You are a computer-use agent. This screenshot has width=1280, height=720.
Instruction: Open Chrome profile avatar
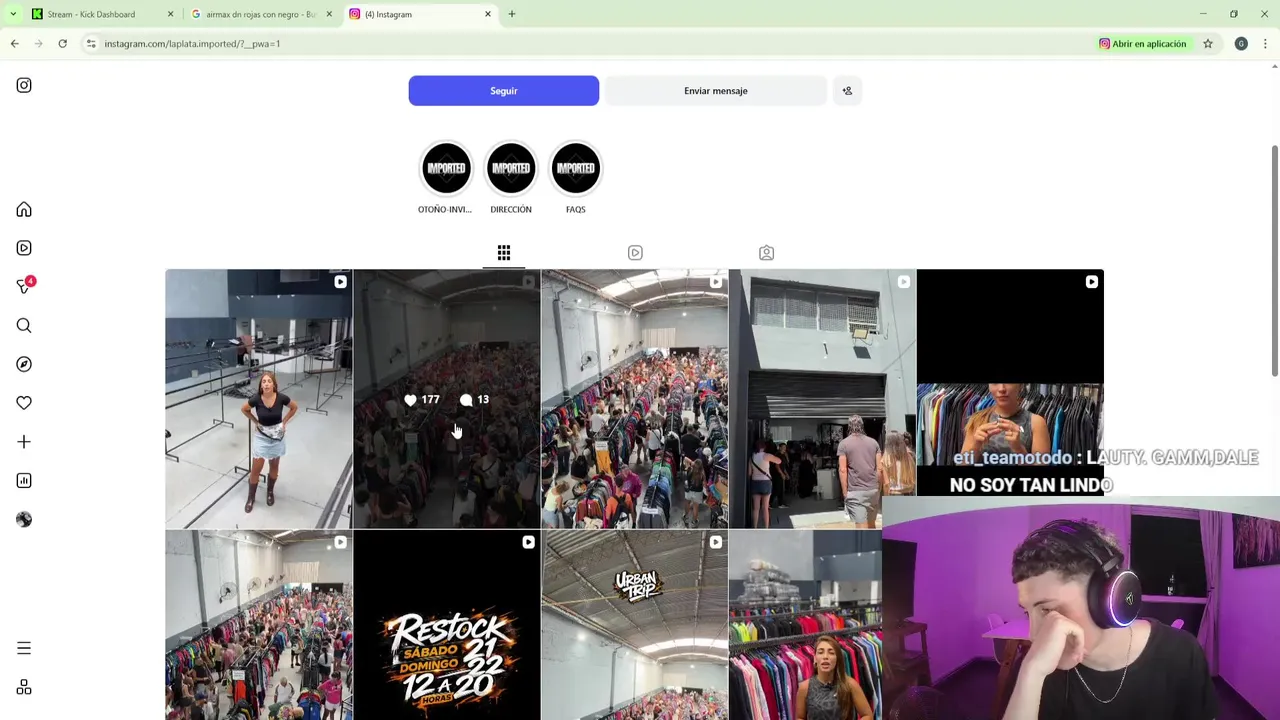1241,44
